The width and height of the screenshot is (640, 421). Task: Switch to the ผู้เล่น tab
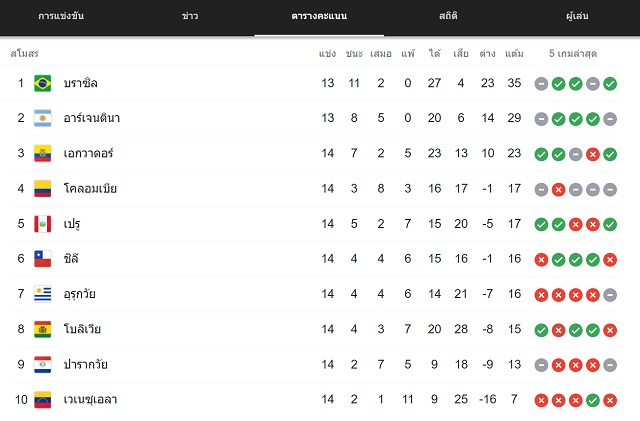[577, 16]
